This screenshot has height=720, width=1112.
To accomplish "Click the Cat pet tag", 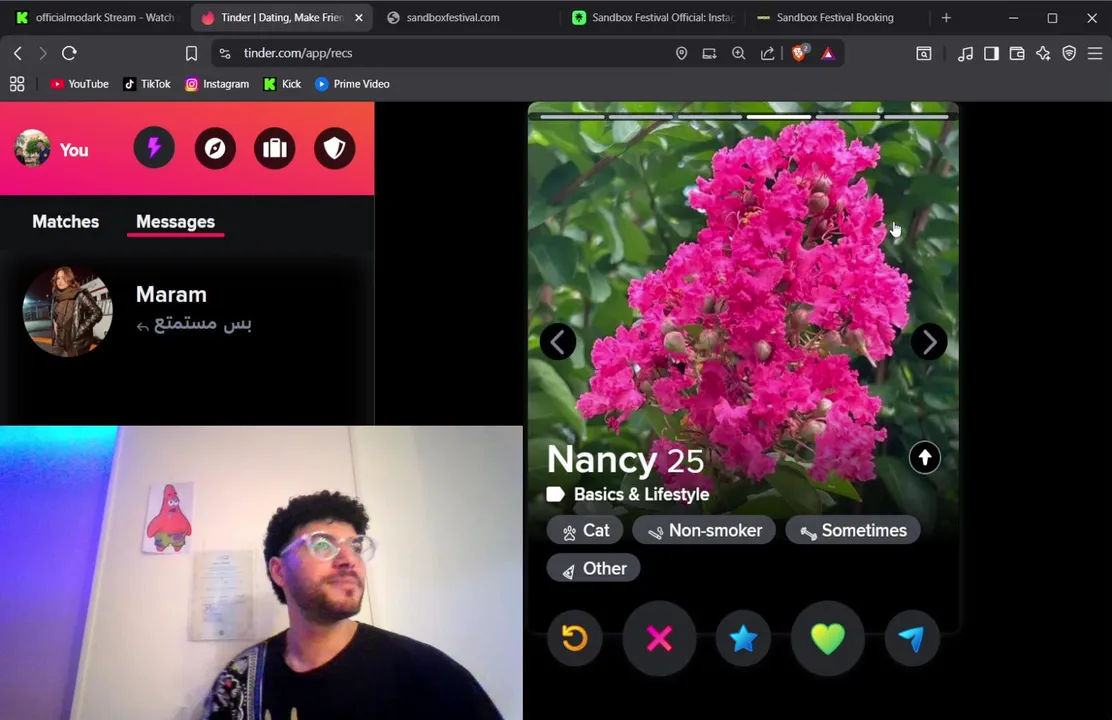I will tap(586, 530).
